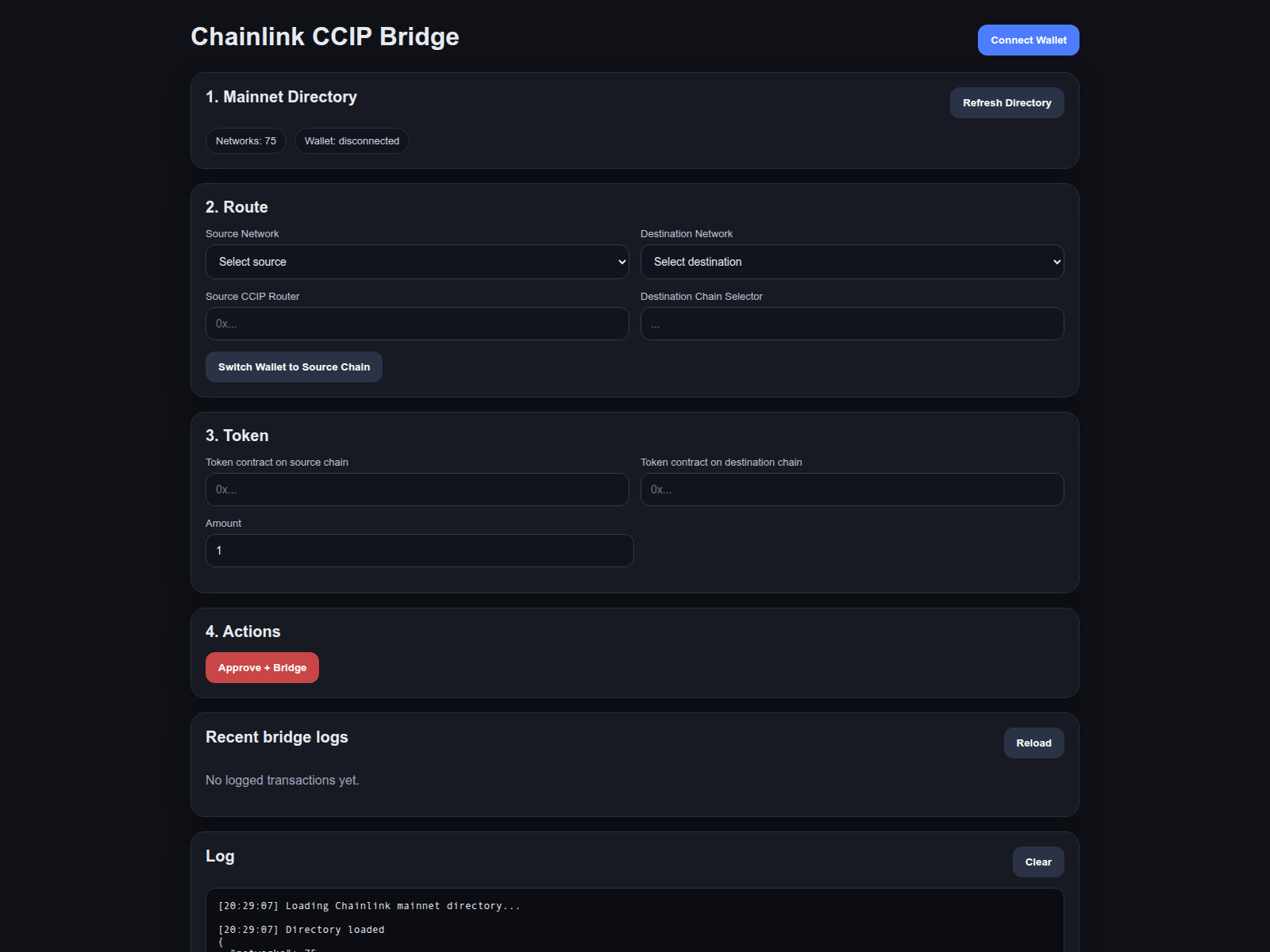Click the Chainlink CCIP Bridge title
The width and height of the screenshot is (1270, 952).
click(325, 36)
